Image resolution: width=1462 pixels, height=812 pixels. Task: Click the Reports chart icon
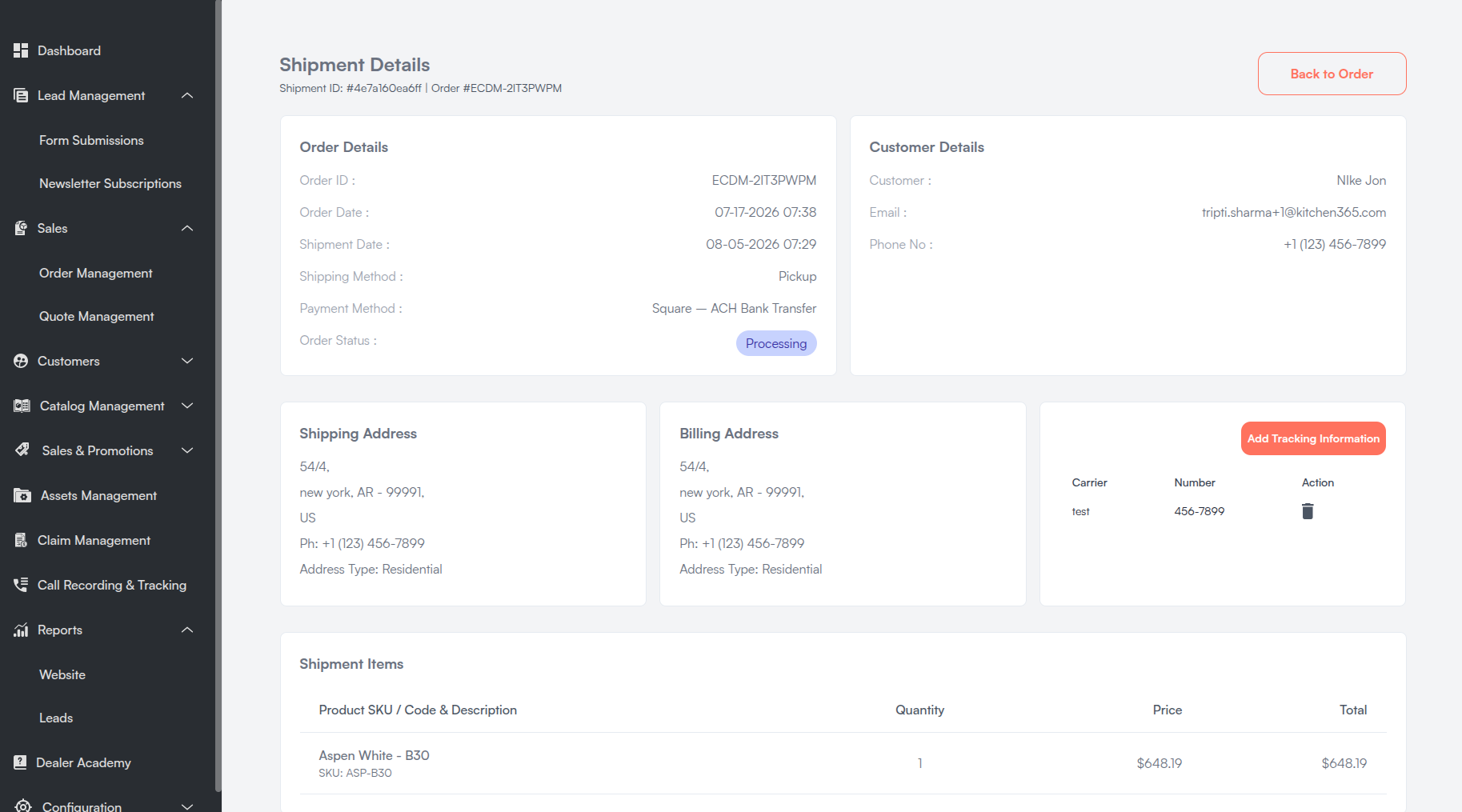click(21, 630)
